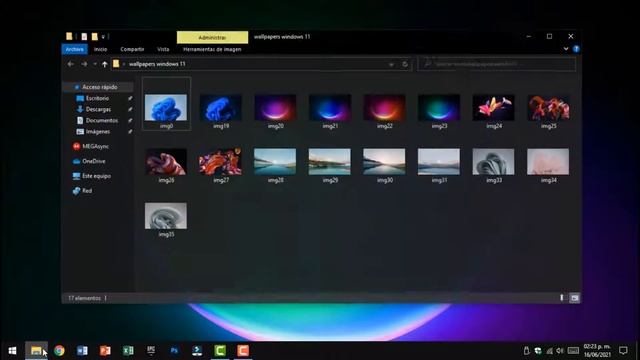Open the notification center icon

[623, 351]
